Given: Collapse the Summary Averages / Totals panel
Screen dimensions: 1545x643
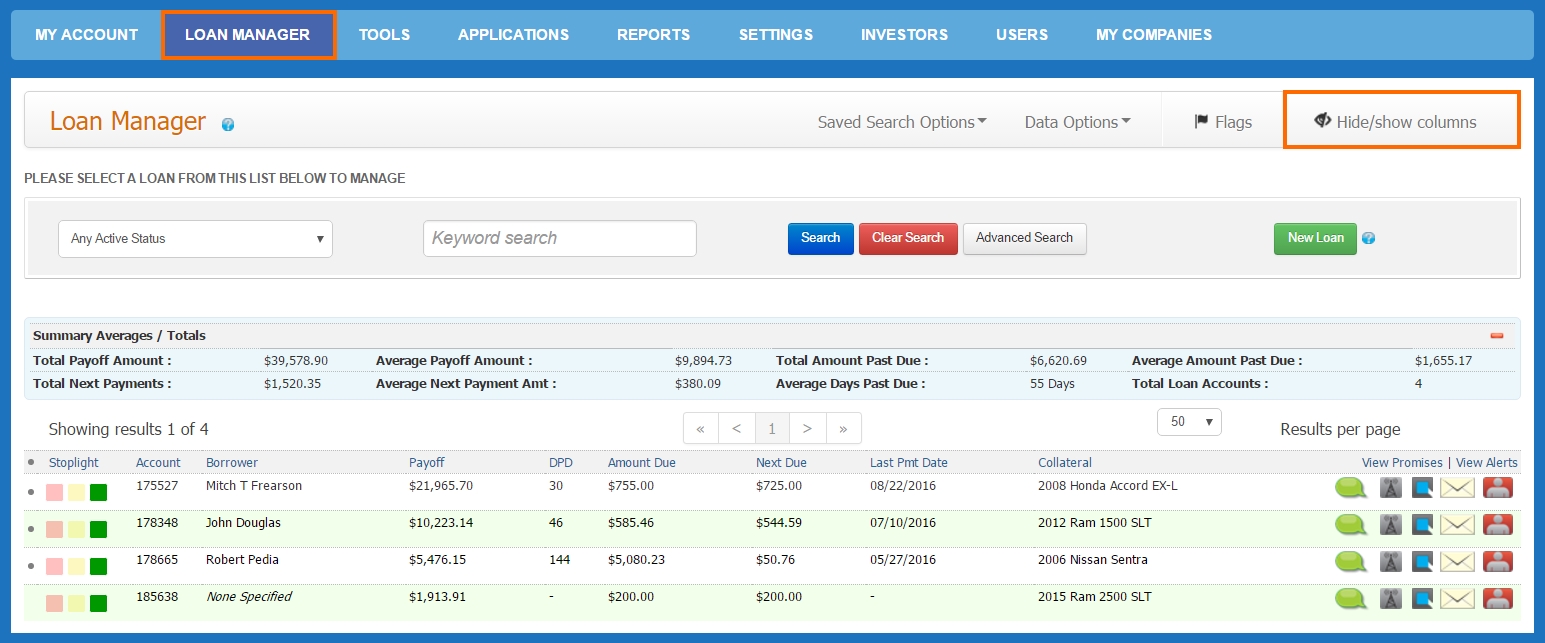Looking at the screenshot, I should click(x=1497, y=336).
